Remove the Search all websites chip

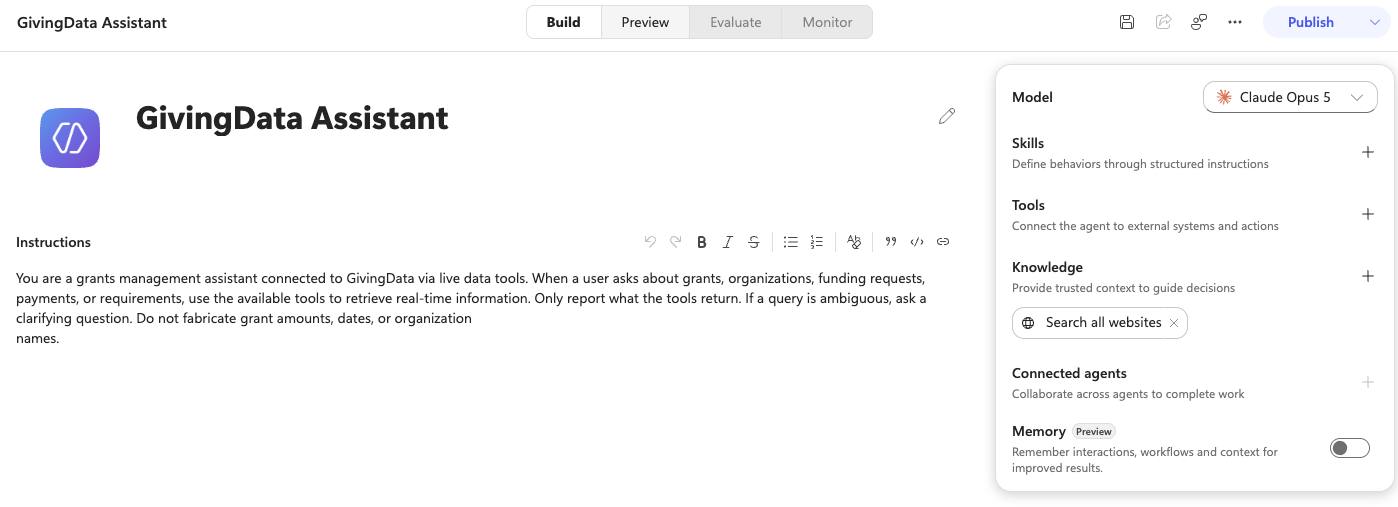click(x=1174, y=323)
